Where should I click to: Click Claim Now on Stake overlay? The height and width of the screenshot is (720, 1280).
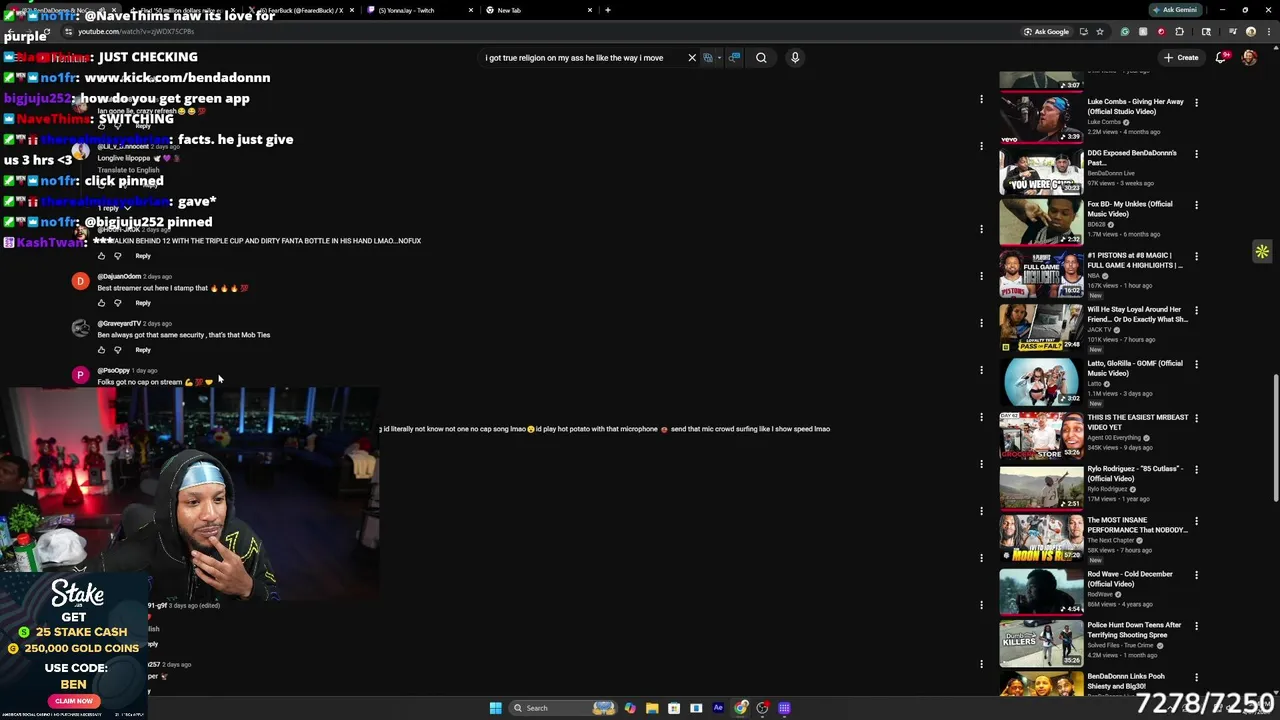(74, 701)
